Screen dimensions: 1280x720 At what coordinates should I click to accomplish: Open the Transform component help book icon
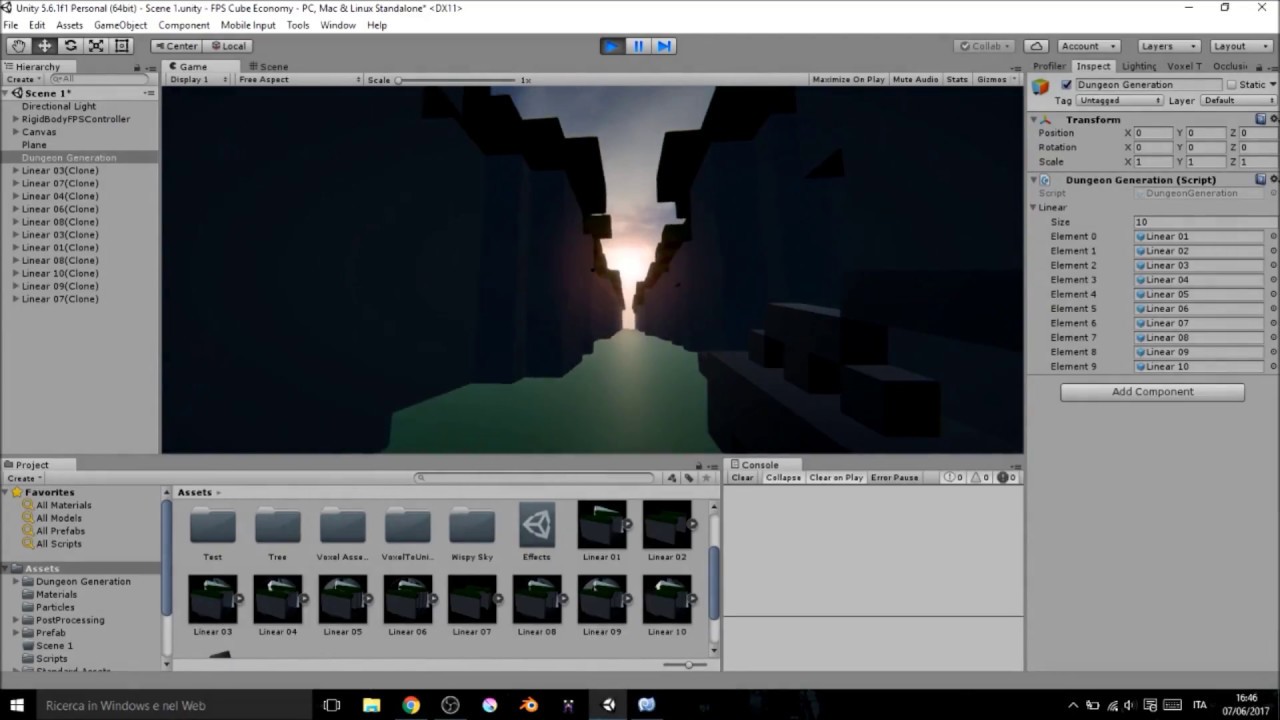1261,119
